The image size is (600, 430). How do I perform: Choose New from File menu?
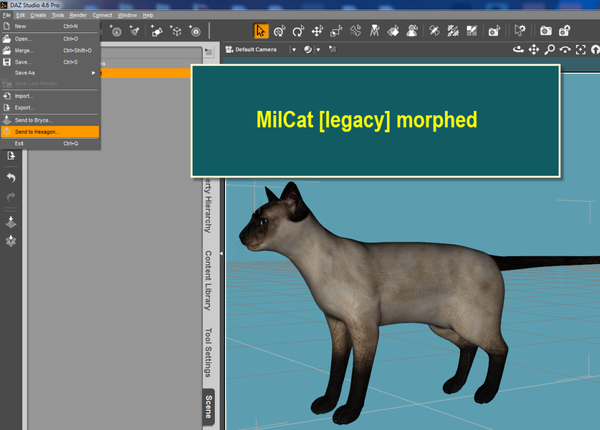(50, 26)
